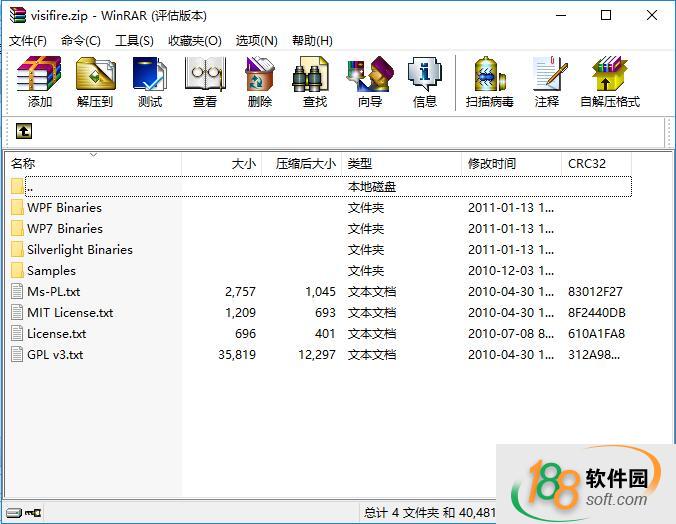Image resolution: width=676 pixels, height=524 pixels.
Task: Show archive 信息 (Info)
Action: coord(425,80)
